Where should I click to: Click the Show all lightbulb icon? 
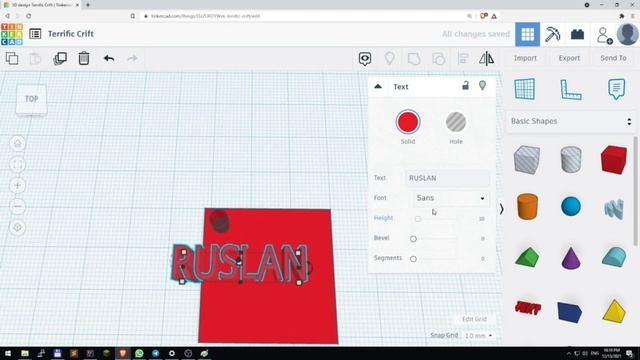tap(389, 58)
